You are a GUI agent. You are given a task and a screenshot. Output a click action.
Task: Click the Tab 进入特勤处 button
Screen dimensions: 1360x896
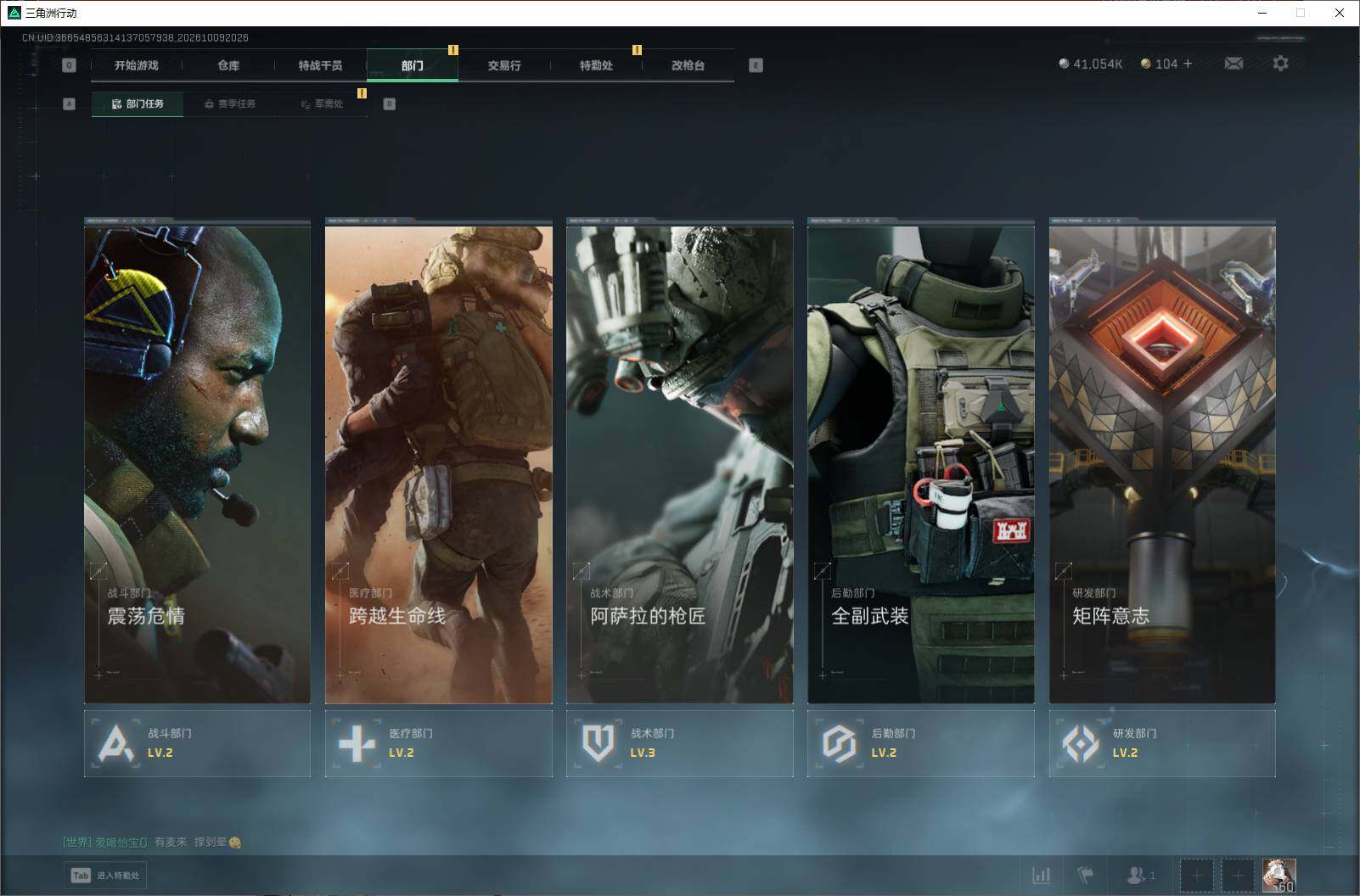click(x=105, y=876)
